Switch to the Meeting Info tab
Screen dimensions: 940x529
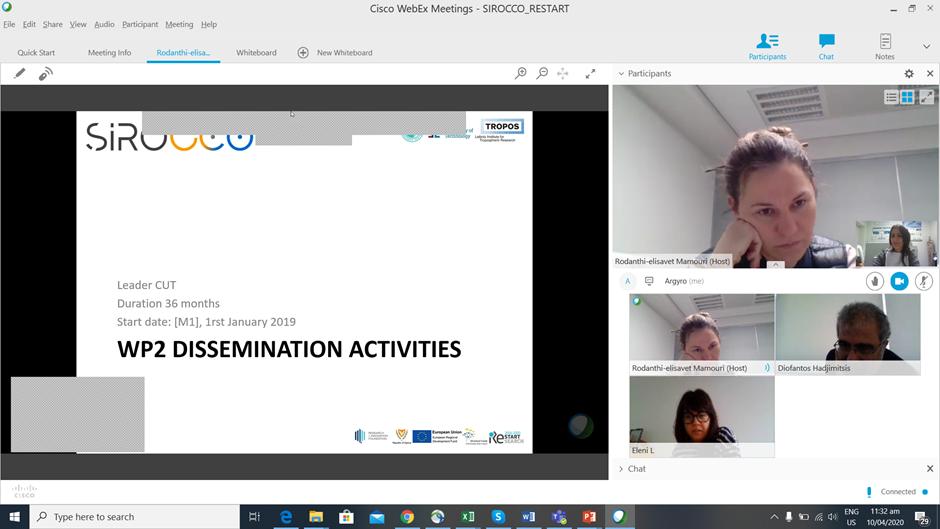[x=109, y=53]
